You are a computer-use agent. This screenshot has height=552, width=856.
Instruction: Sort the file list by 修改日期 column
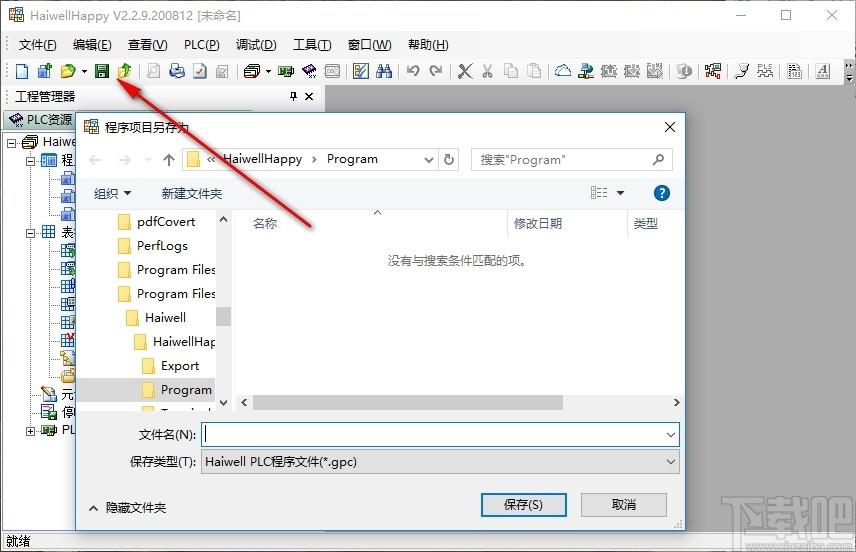click(538, 223)
